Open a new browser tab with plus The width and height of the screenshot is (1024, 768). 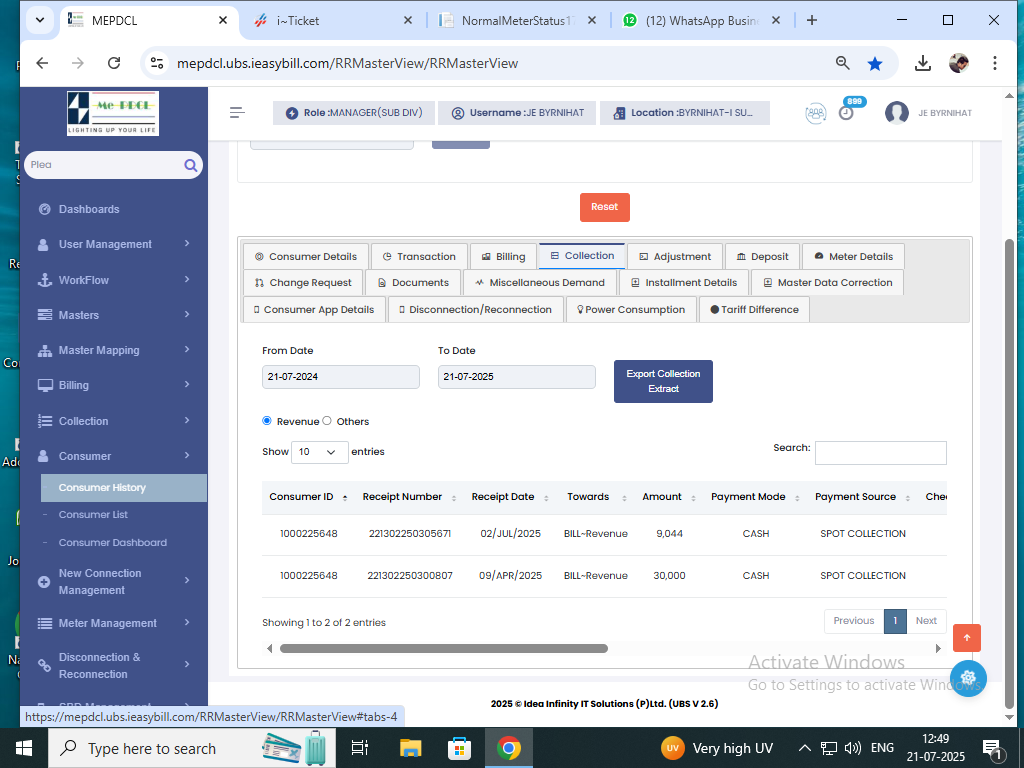click(x=812, y=20)
